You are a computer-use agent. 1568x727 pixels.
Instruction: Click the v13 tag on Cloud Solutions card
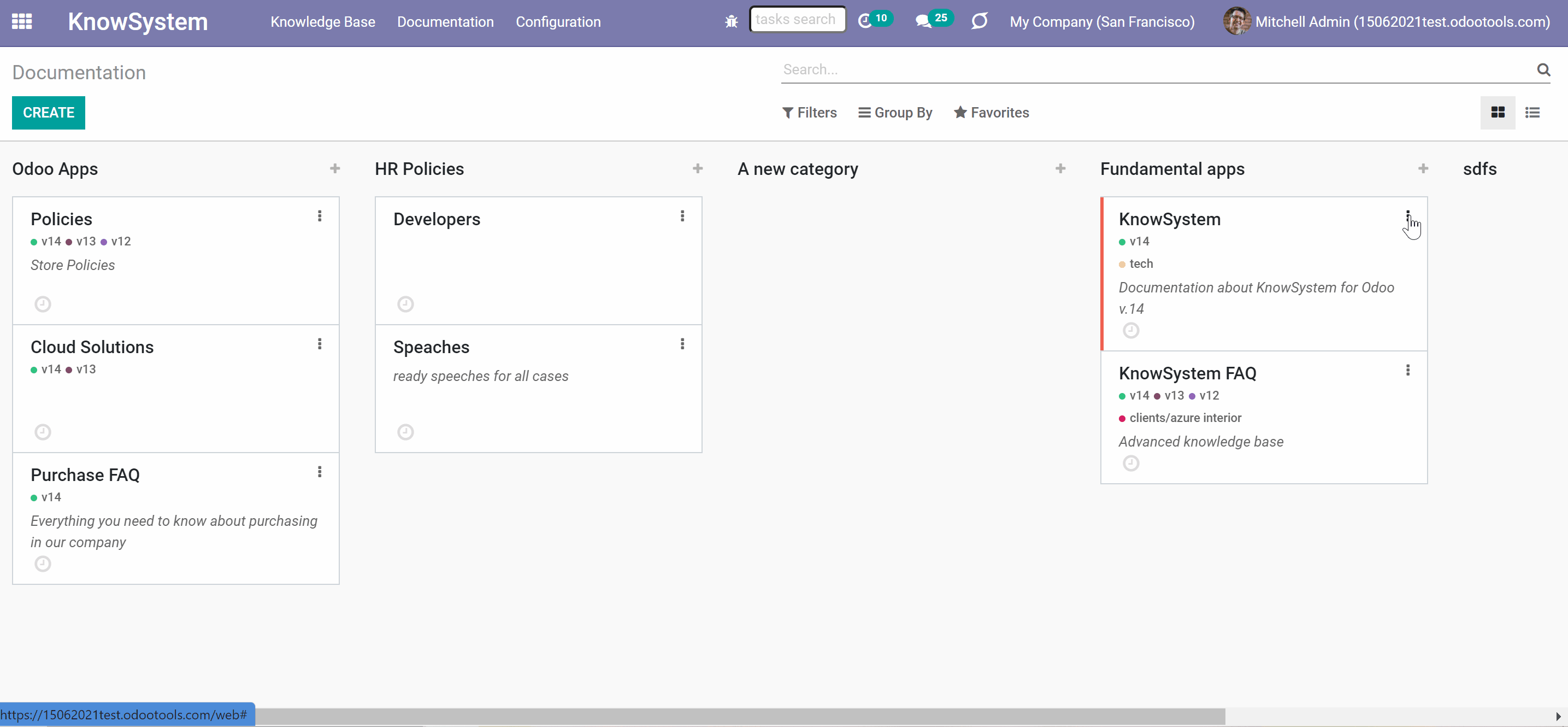81,369
